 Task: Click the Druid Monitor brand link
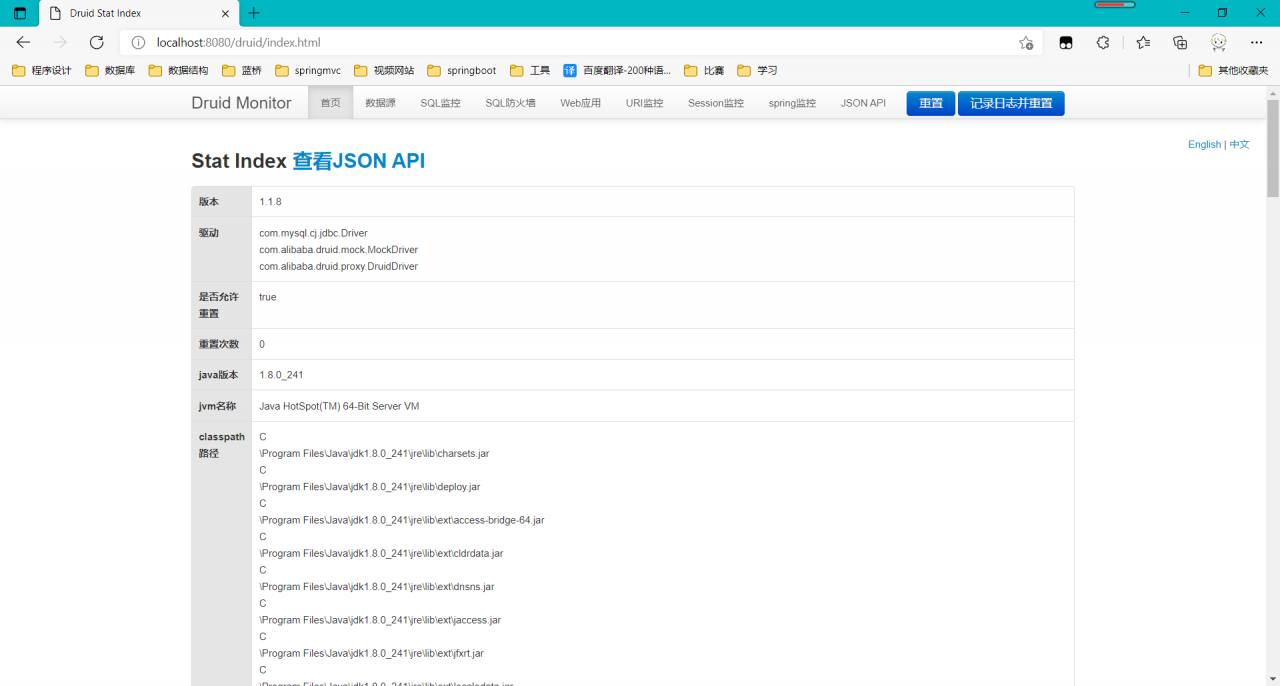(x=241, y=103)
